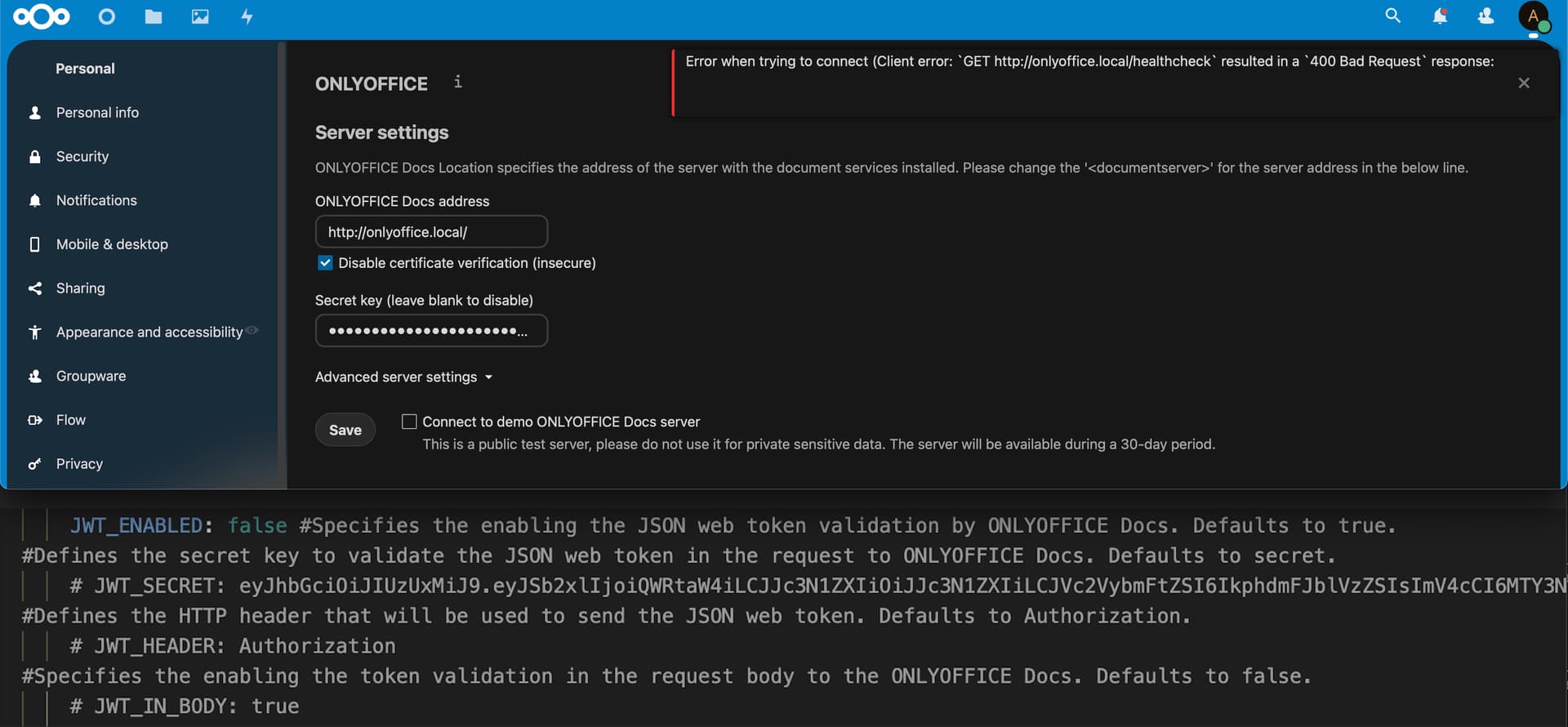
Task: Open the Activity lightning bolt icon
Action: pos(247,16)
